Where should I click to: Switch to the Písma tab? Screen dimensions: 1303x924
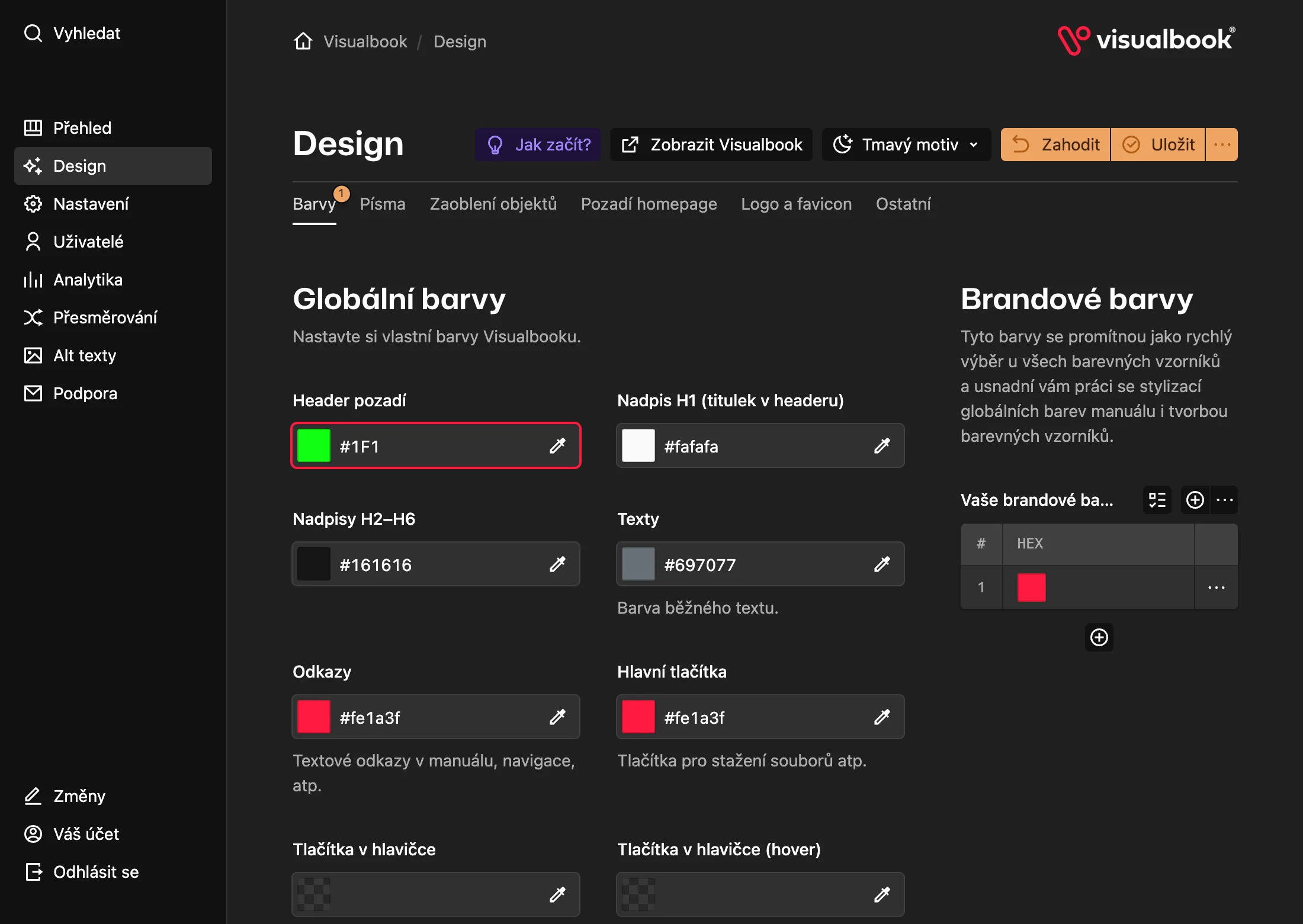click(383, 204)
